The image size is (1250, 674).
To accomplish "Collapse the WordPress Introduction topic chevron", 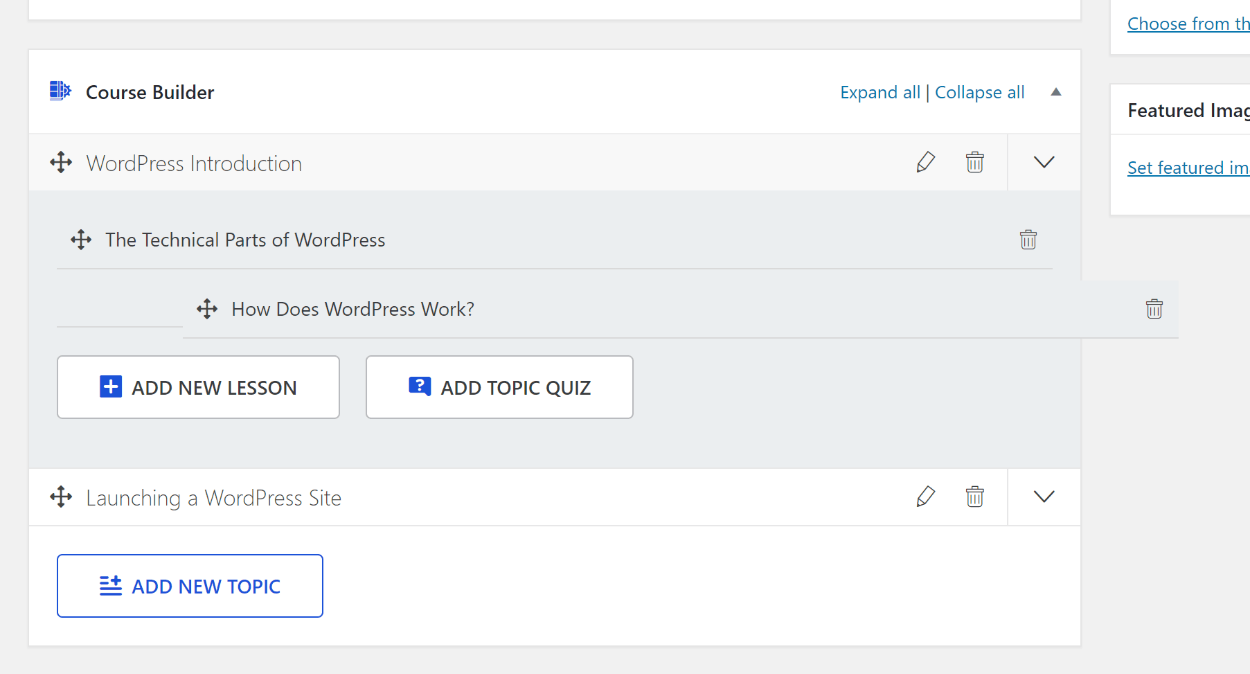I will [1044, 162].
